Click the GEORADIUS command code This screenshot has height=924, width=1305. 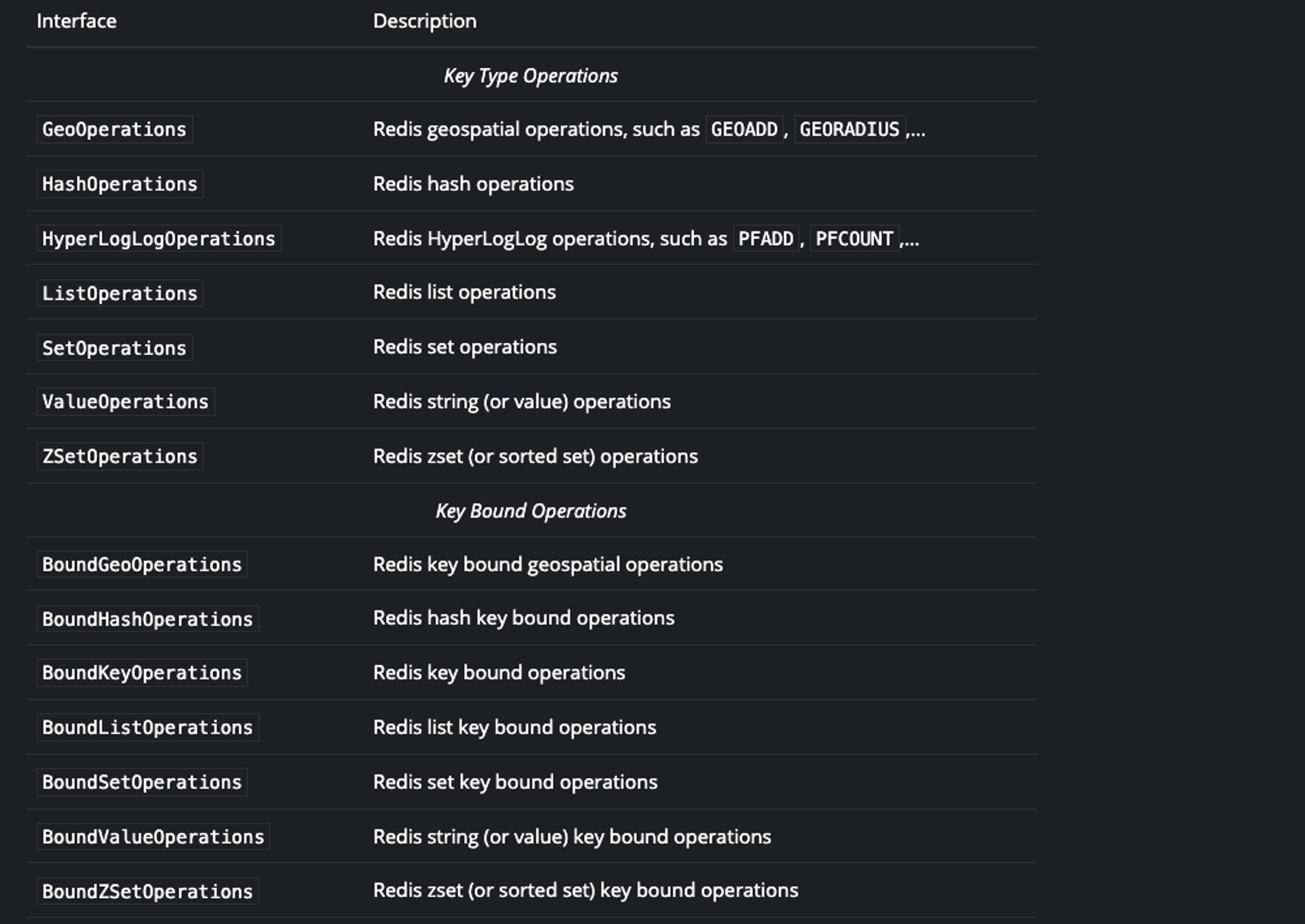(850, 129)
